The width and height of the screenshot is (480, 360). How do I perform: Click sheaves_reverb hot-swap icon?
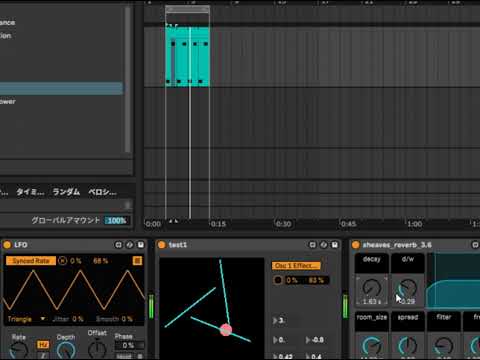coord(475,245)
